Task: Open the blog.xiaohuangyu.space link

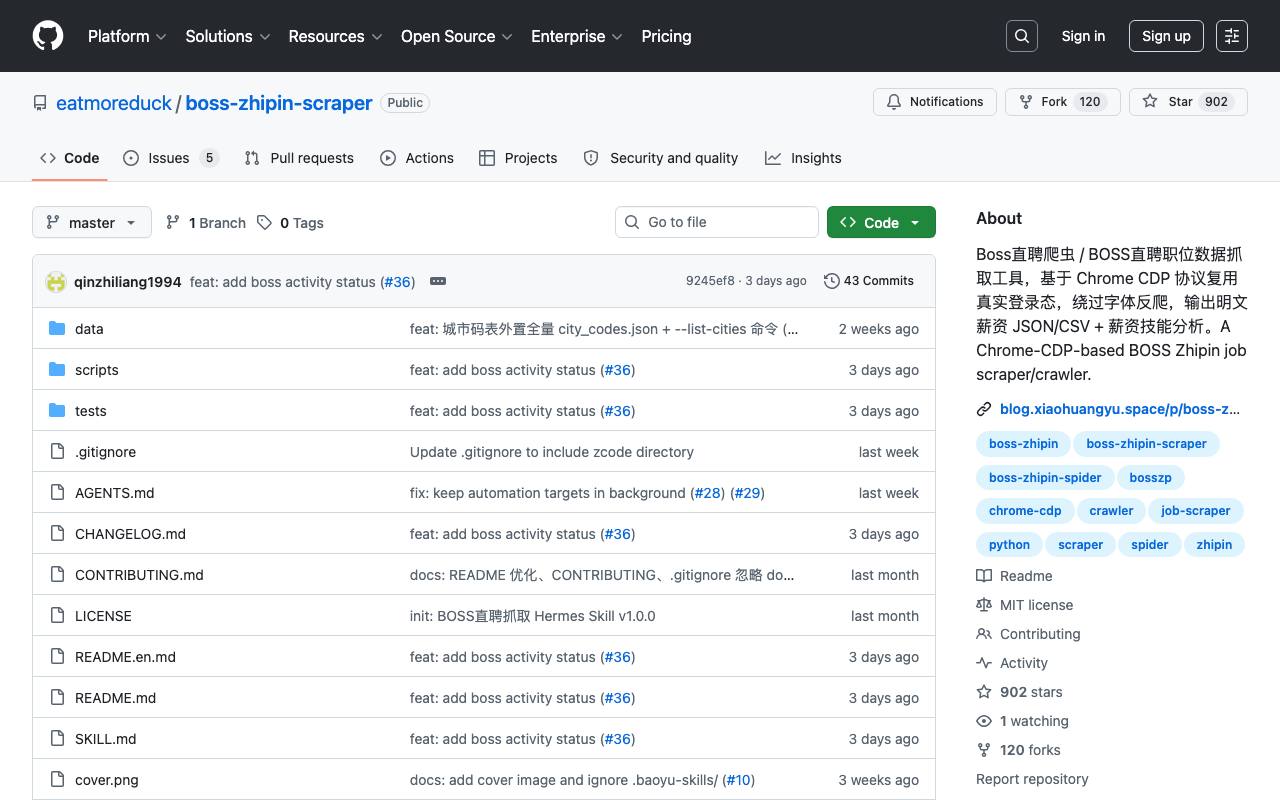Action: [x=1120, y=409]
